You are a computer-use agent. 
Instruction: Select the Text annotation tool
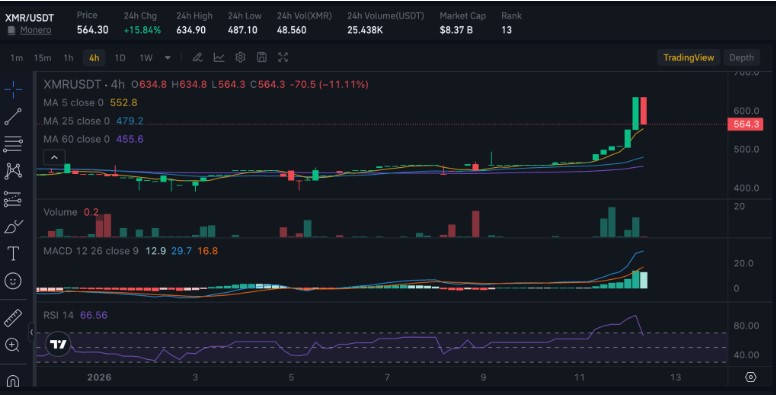point(13,253)
